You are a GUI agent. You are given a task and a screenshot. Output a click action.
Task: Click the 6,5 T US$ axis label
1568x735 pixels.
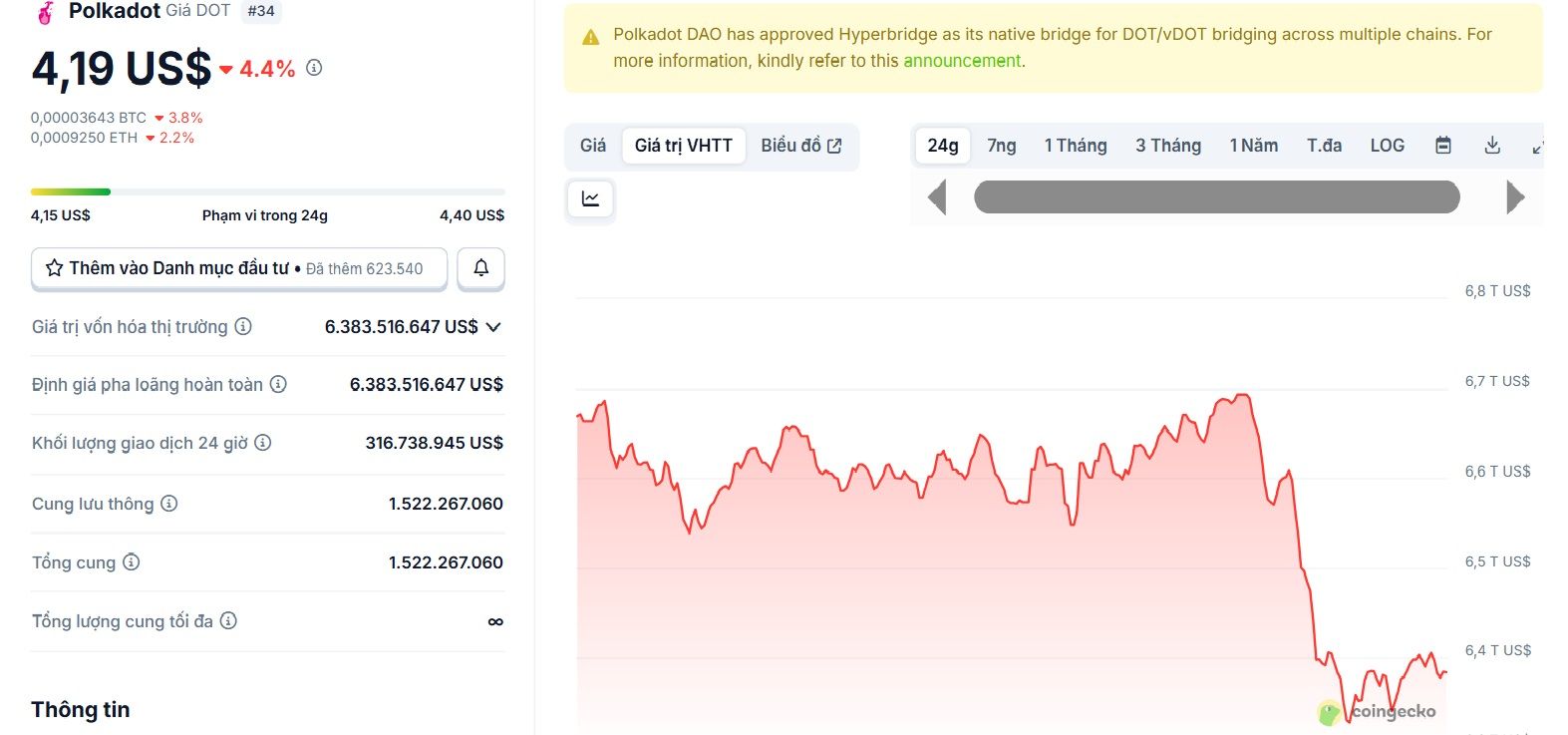pyautogui.click(x=1497, y=561)
